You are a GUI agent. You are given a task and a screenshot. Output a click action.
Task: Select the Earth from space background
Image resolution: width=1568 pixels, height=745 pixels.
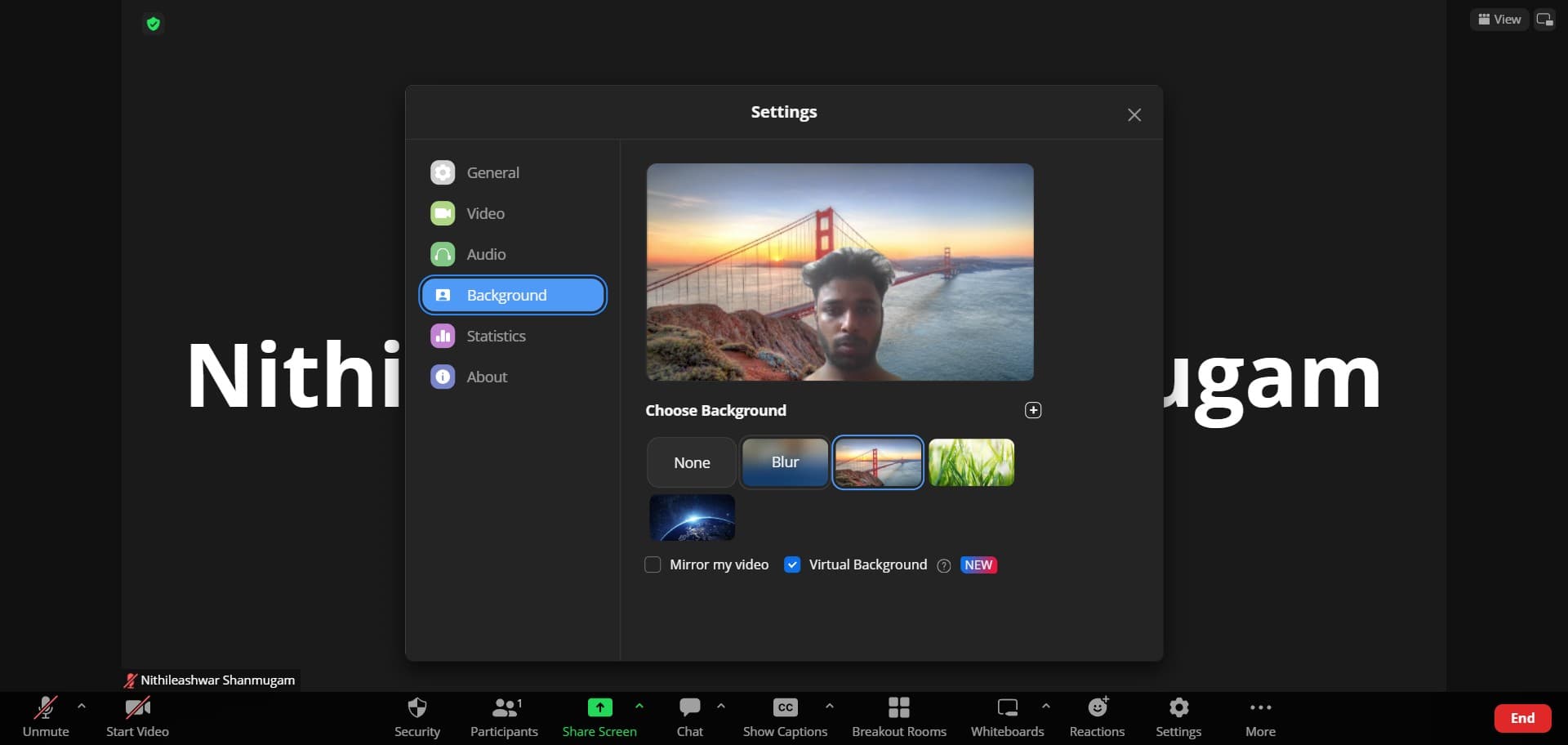(692, 517)
